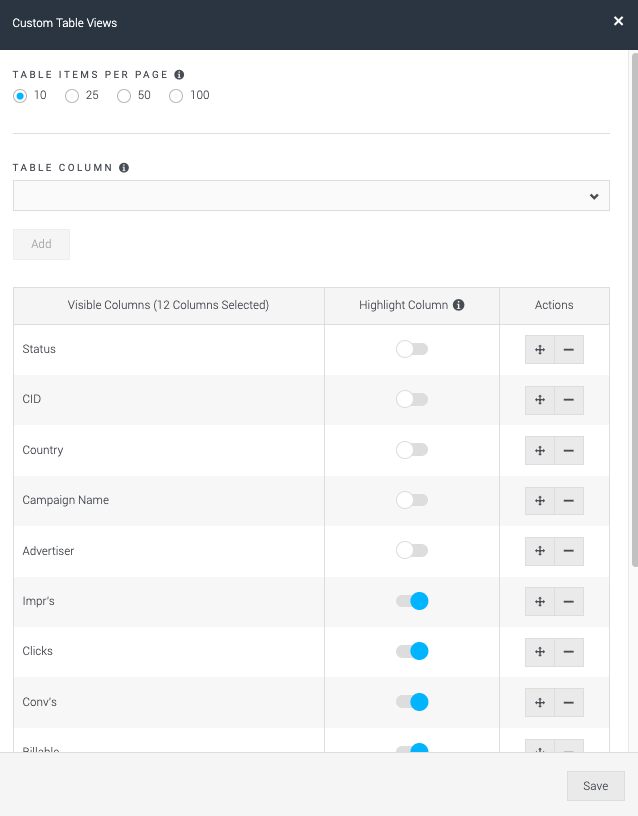Disable highlight for Clicks column
Image resolution: width=638 pixels, height=816 pixels.
(x=412, y=651)
